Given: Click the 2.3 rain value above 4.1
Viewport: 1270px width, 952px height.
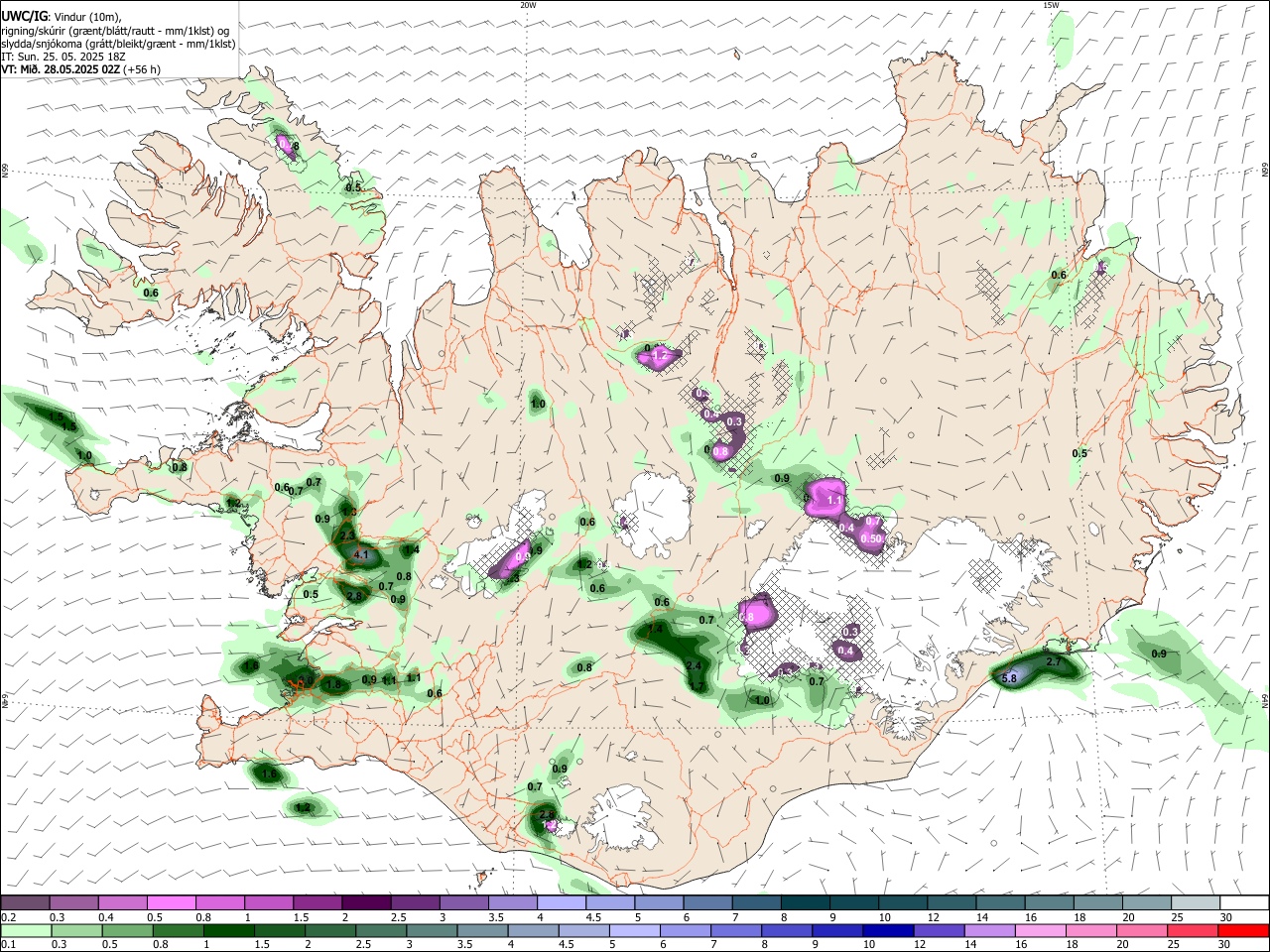Looking at the screenshot, I should click(x=347, y=535).
